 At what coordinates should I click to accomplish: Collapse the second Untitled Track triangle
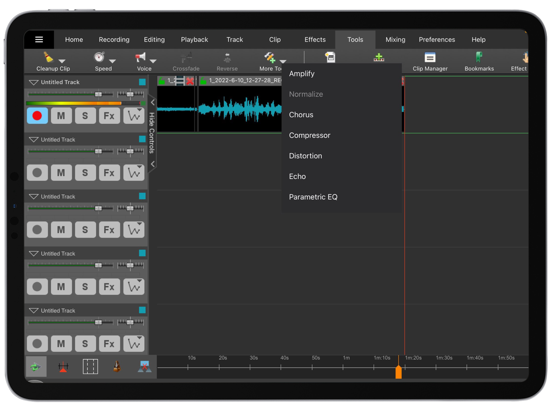(x=33, y=140)
